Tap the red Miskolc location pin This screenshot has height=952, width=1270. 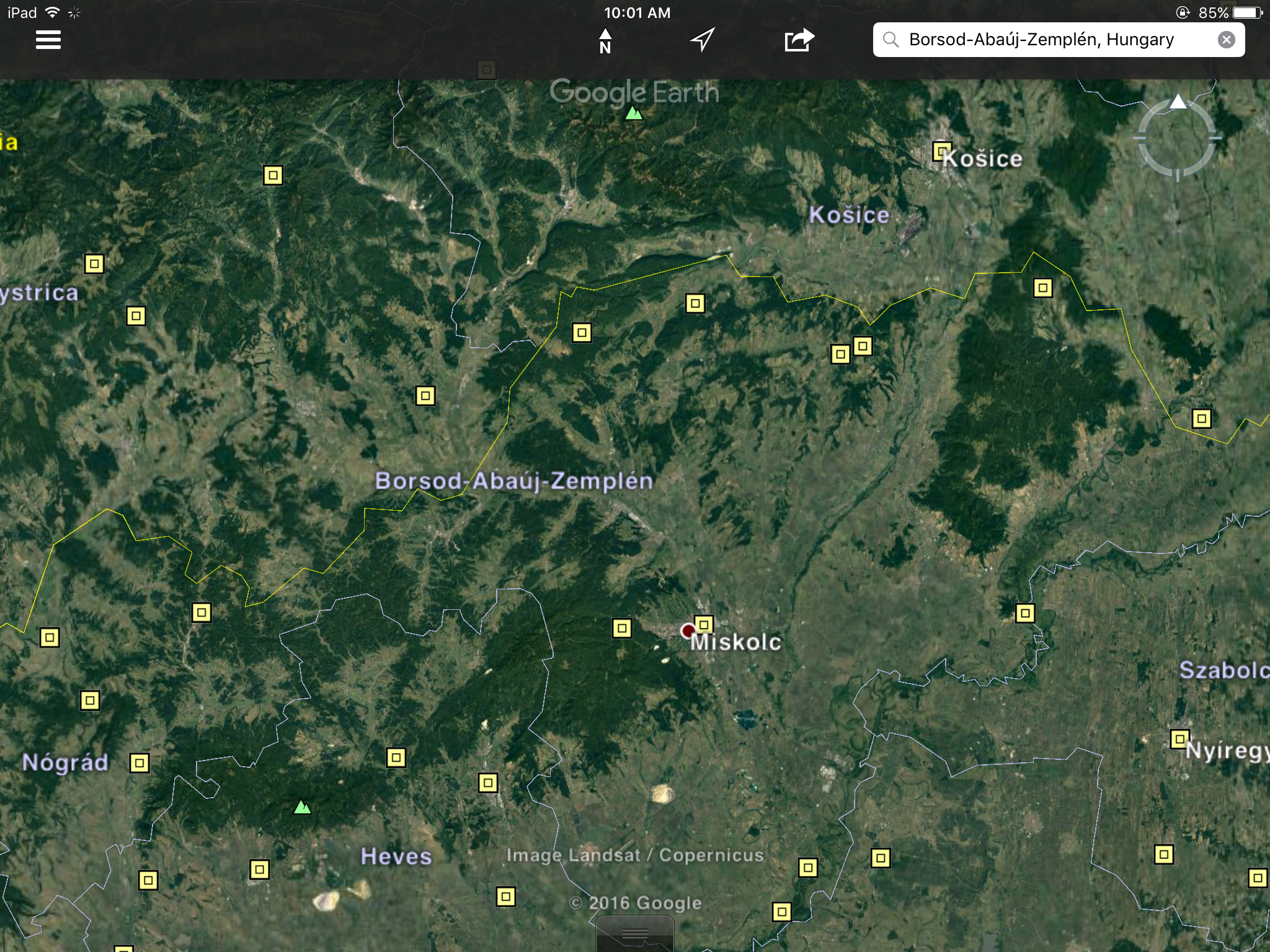[688, 631]
